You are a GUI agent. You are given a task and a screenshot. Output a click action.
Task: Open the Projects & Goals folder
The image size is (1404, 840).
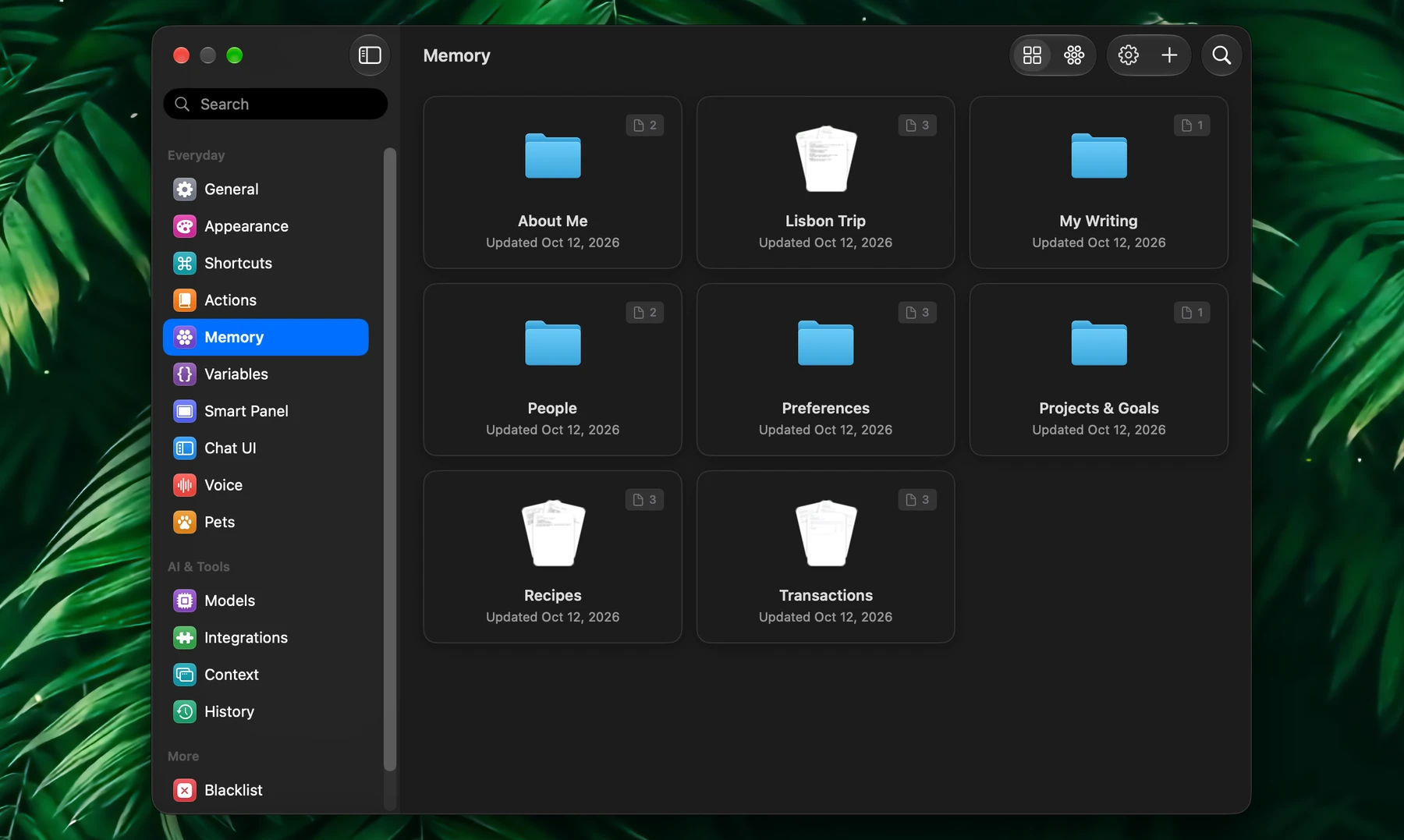click(1098, 370)
